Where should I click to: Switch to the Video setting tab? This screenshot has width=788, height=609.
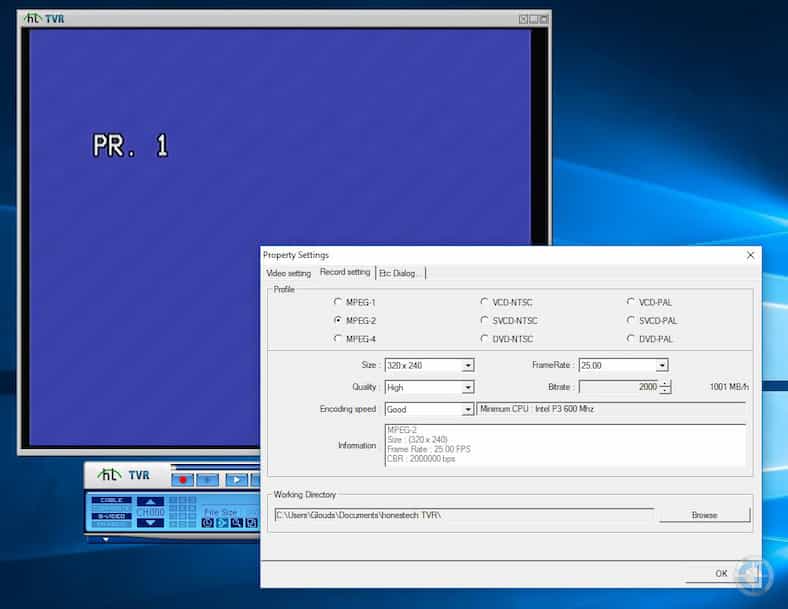coord(288,273)
